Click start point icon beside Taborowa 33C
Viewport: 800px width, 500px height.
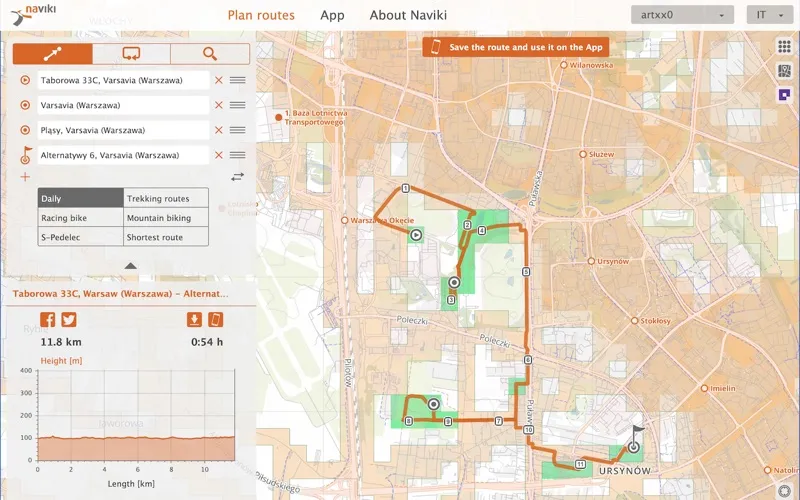point(24,80)
